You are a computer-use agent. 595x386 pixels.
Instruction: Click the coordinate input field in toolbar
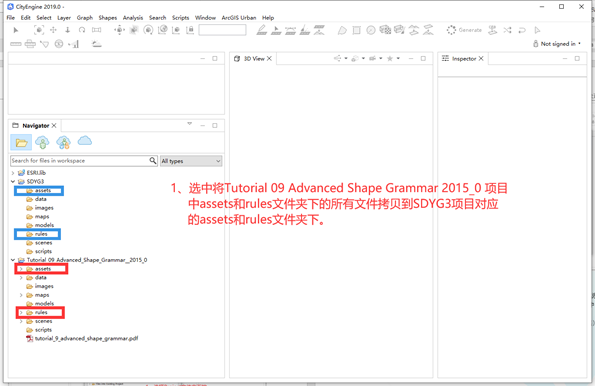[x=222, y=30]
